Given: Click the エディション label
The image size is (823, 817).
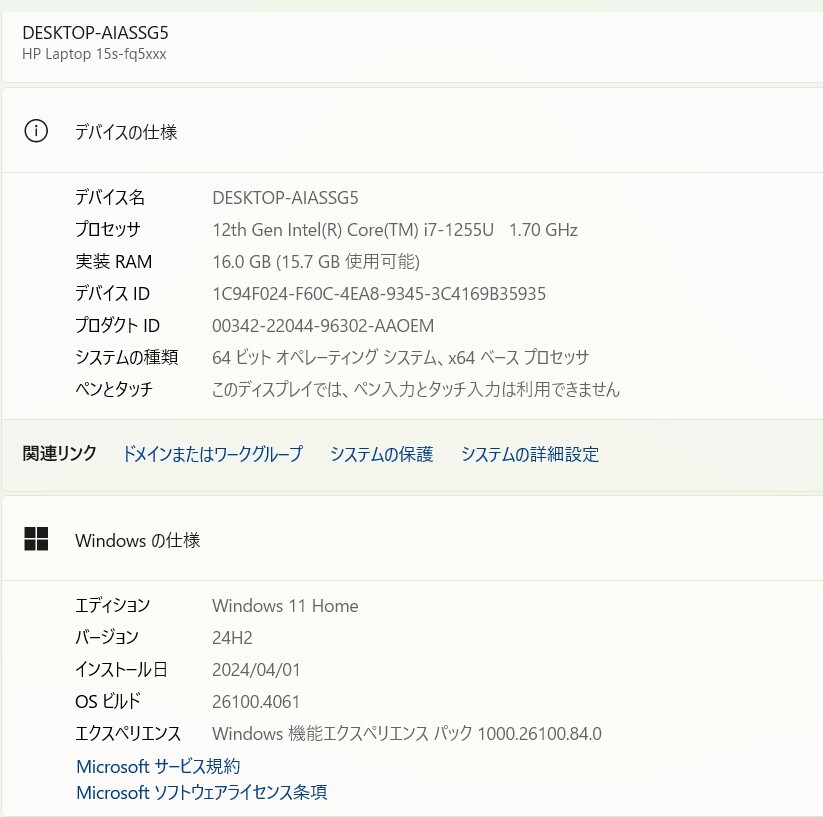Looking at the screenshot, I should pyautogui.click(x=112, y=606).
